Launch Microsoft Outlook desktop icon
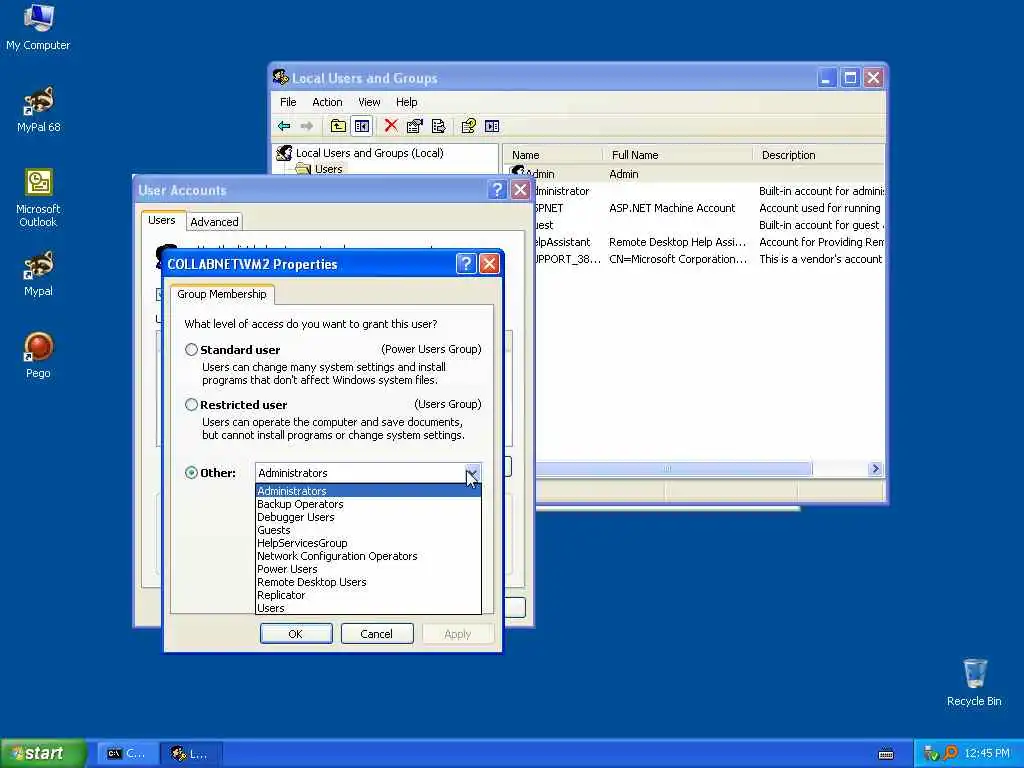 38,198
